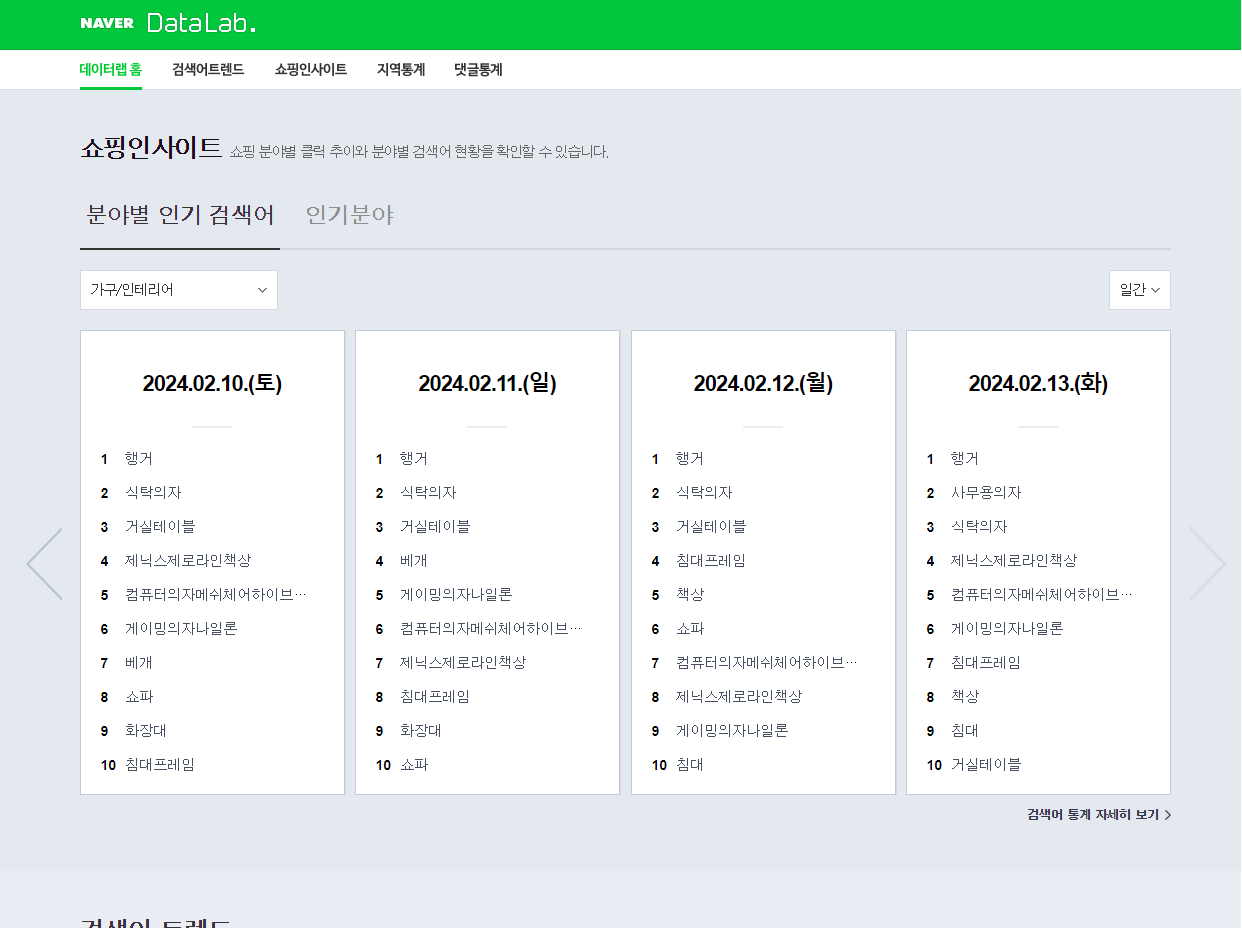Switch to 인기분야 tab
The image size is (1242, 928).
350,215
